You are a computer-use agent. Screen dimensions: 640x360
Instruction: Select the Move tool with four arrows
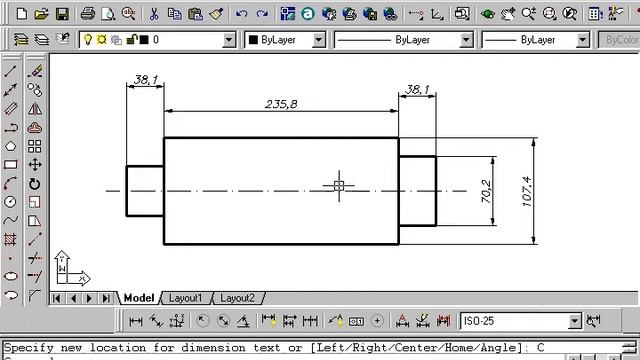(35, 165)
